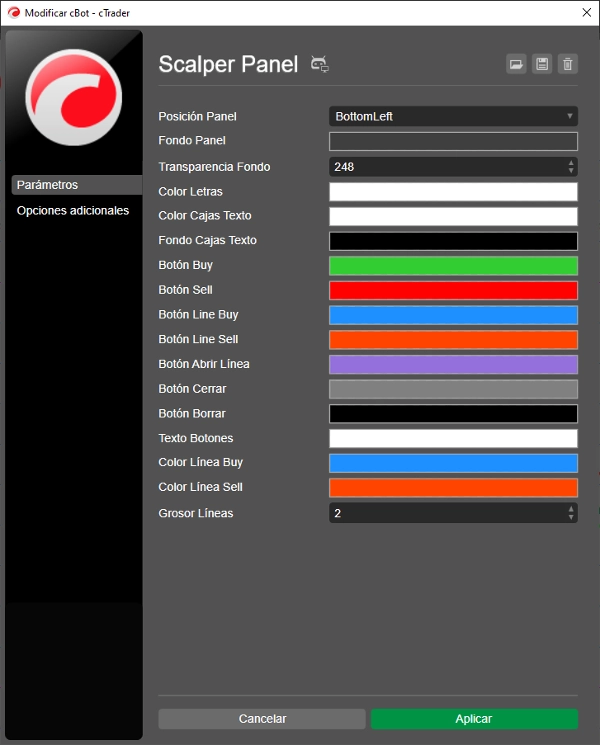
Task: Change the Botón Abrir Línea purple swatch
Action: point(453,364)
